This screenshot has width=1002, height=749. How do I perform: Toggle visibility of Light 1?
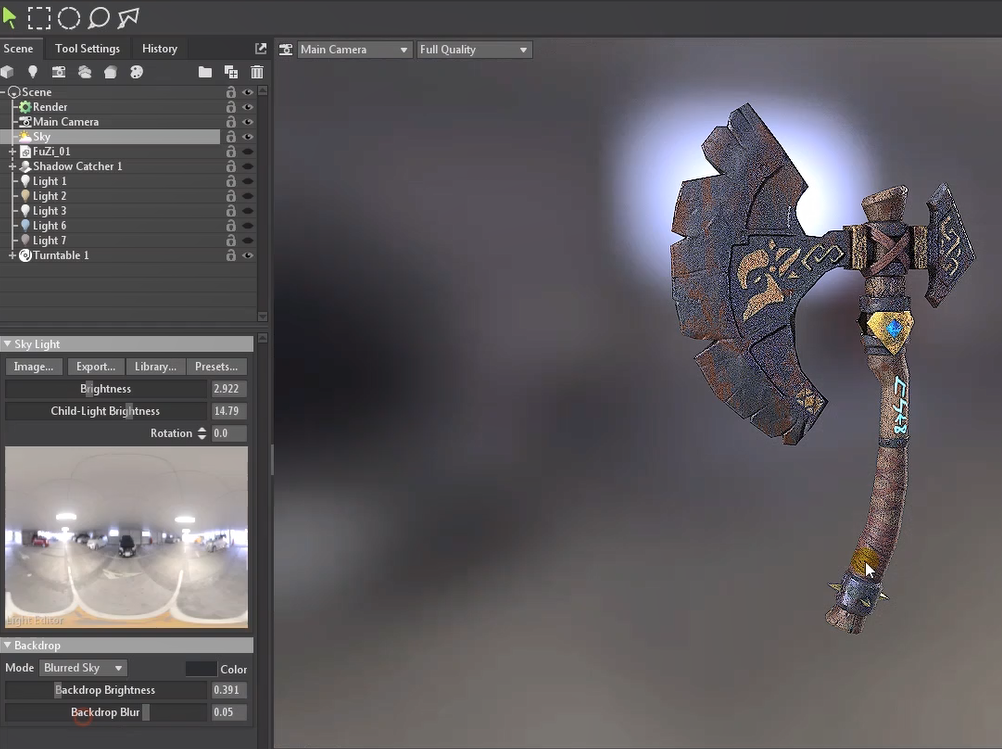click(247, 181)
